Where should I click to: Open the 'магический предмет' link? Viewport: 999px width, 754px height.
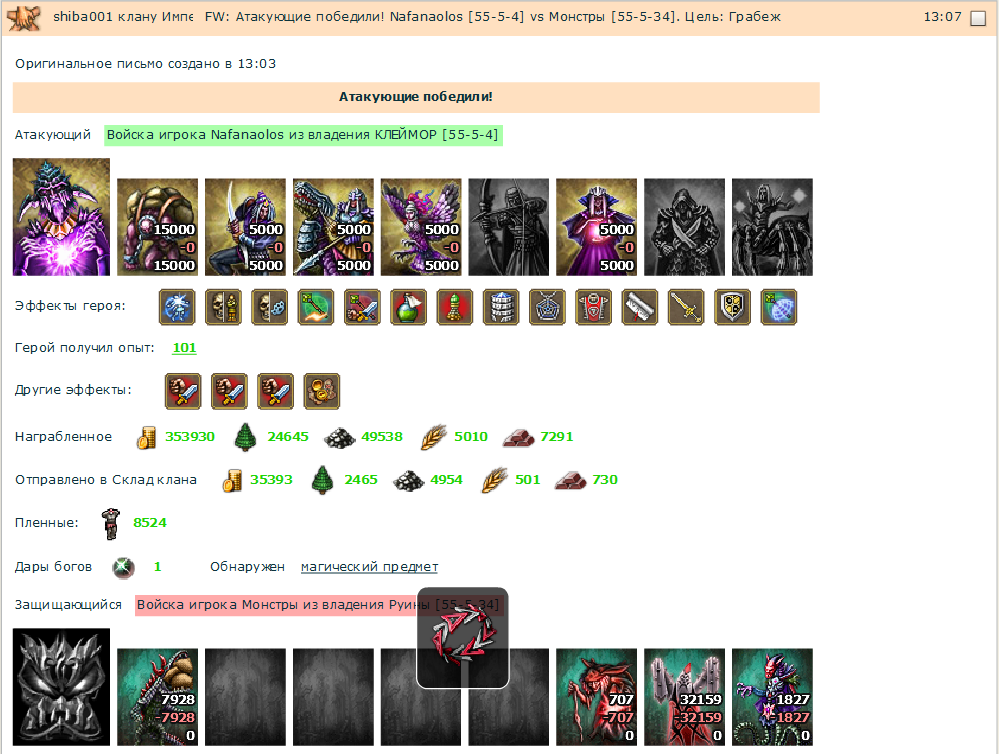(x=370, y=567)
